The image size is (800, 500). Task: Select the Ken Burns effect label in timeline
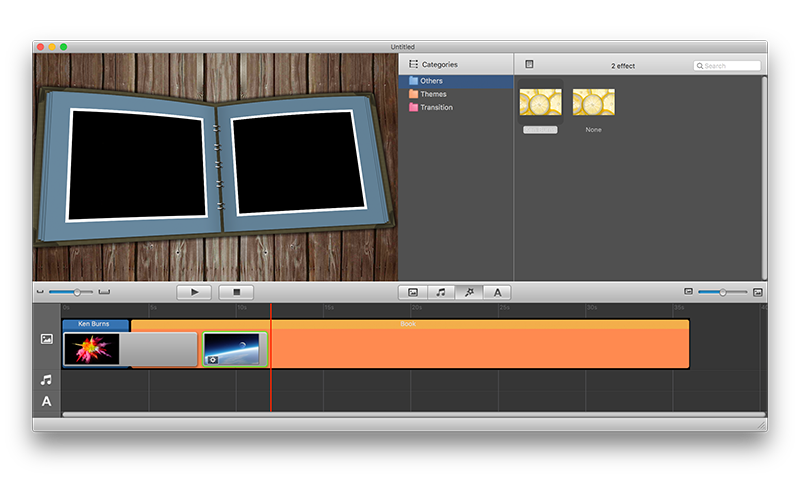pos(96,324)
